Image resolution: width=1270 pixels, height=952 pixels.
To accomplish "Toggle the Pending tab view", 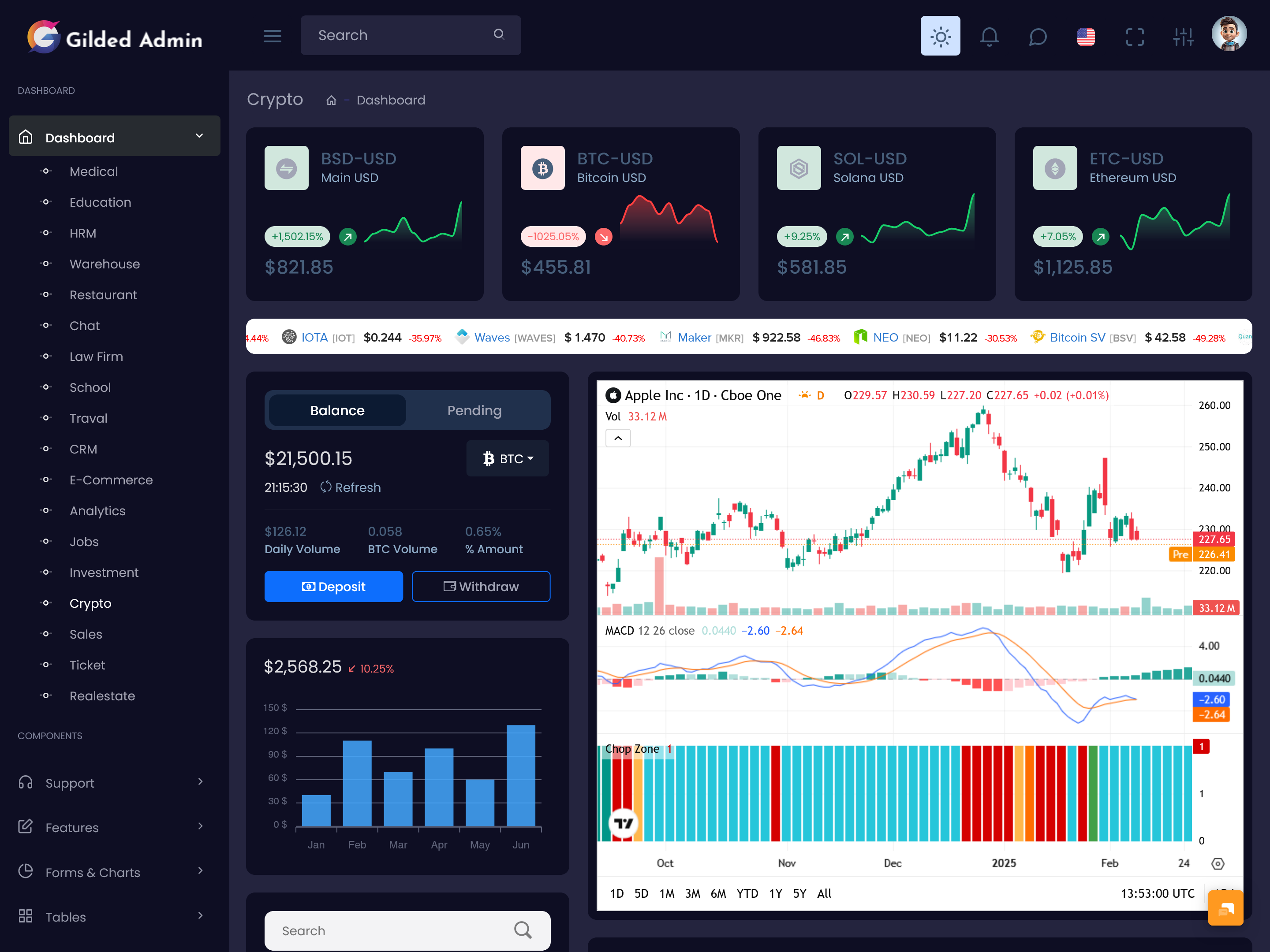I will 474,409.
